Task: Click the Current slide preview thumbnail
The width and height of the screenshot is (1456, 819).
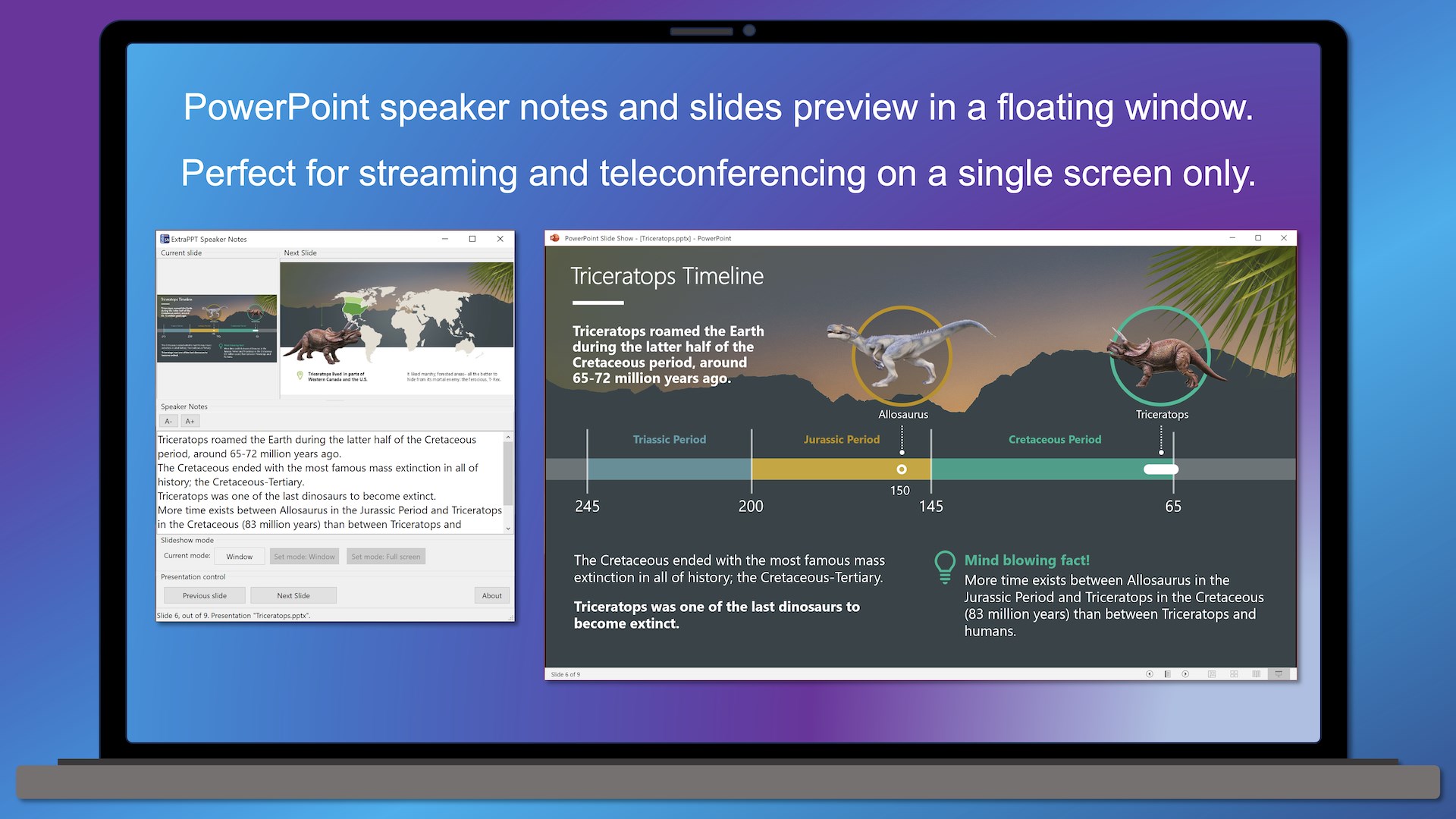Action: 217,328
